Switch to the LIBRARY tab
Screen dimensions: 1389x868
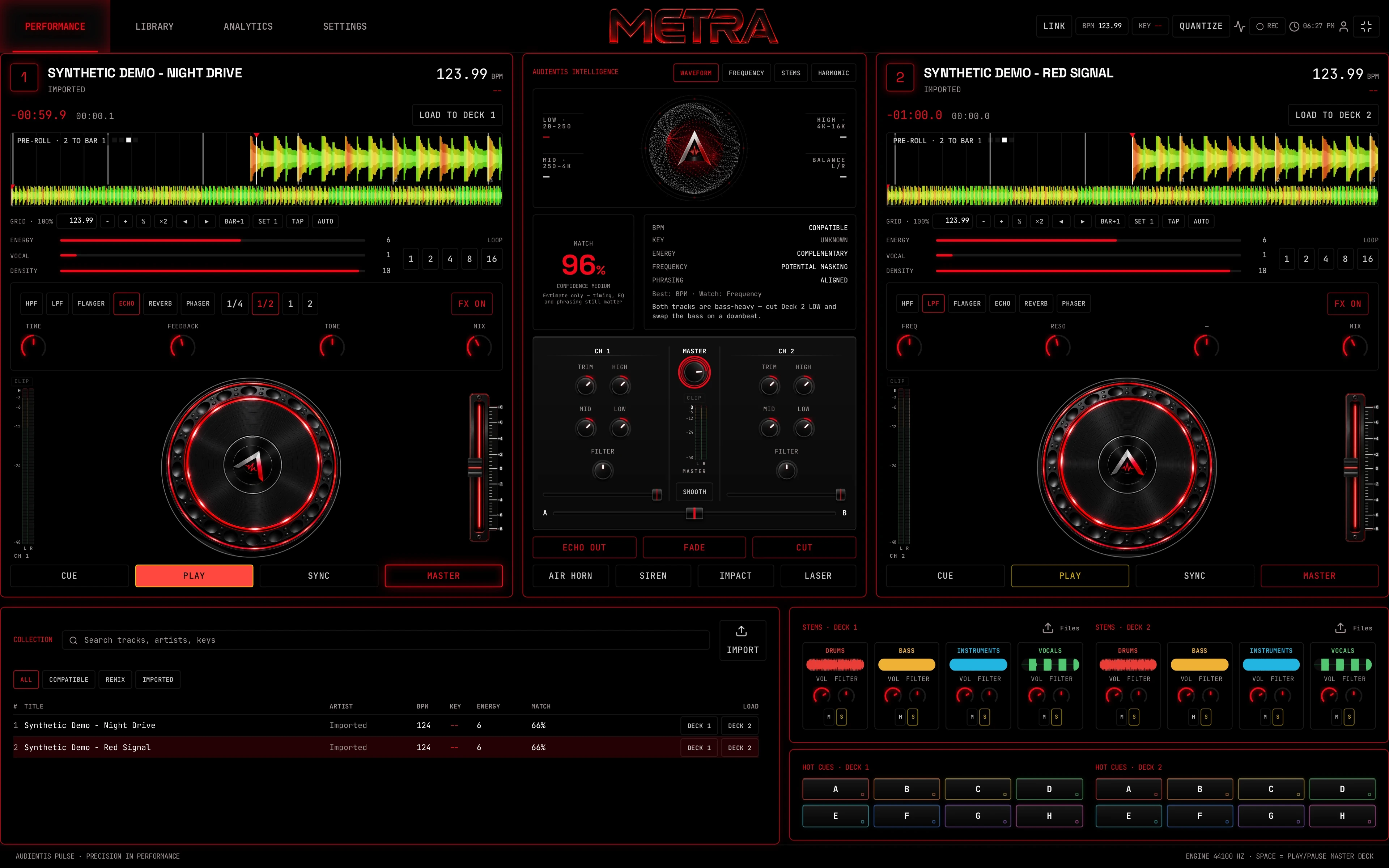tap(154, 26)
